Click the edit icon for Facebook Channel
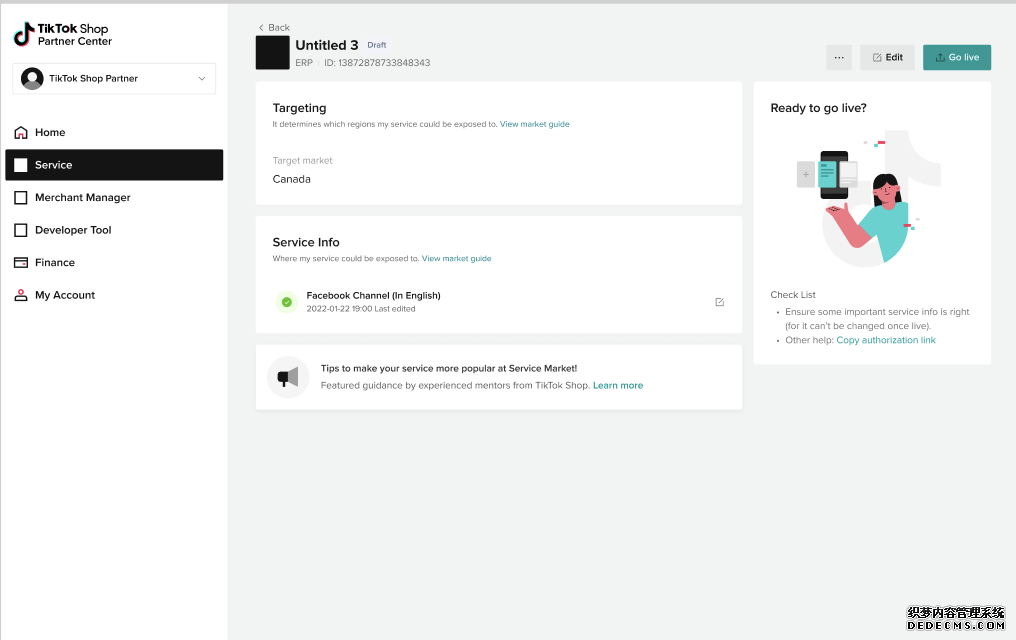The image size is (1016, 640). click(x=720, y=302)
